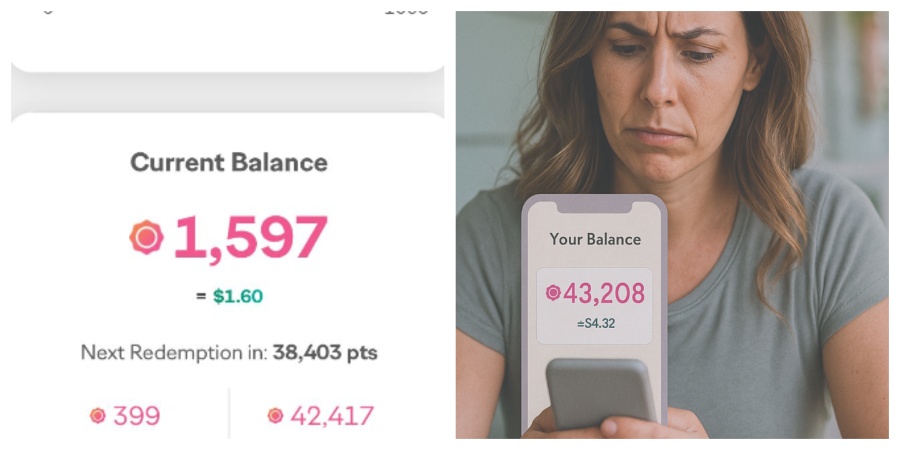Tap the coin icon next to 43,208
Viewport: 900px width, 450px height.
[x=553, y=293]
